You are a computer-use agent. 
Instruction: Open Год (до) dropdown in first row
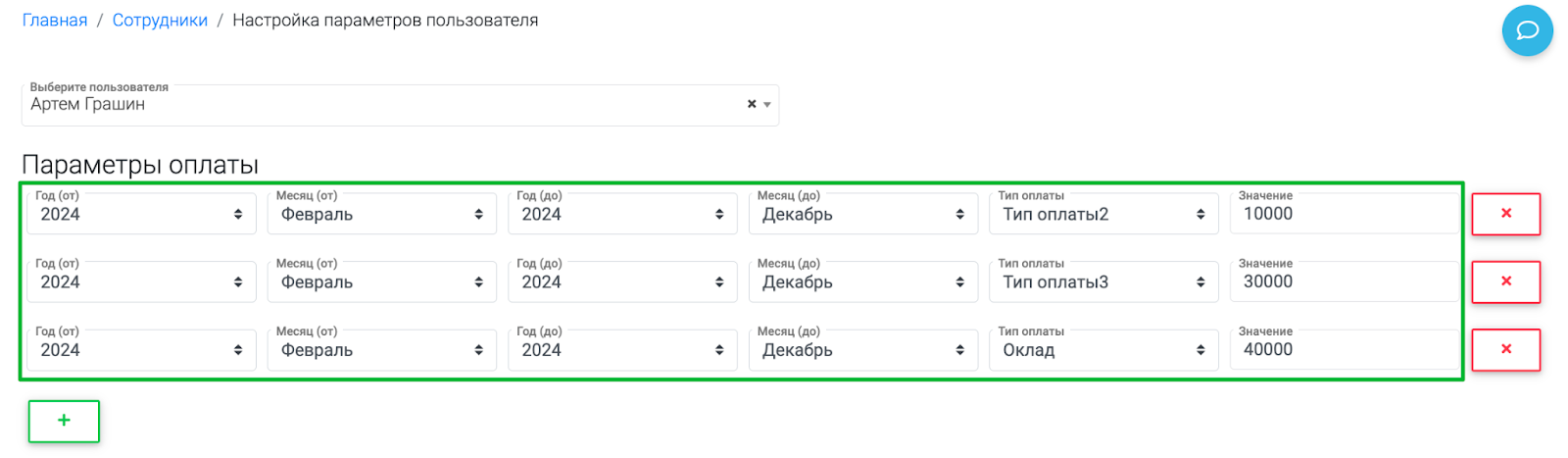coord(622,213)
